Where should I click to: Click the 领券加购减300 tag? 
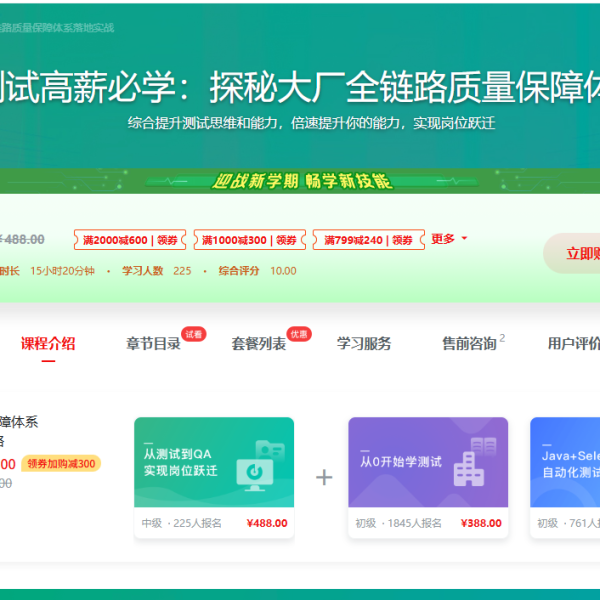pyautogui.click(x=61, y=464)
